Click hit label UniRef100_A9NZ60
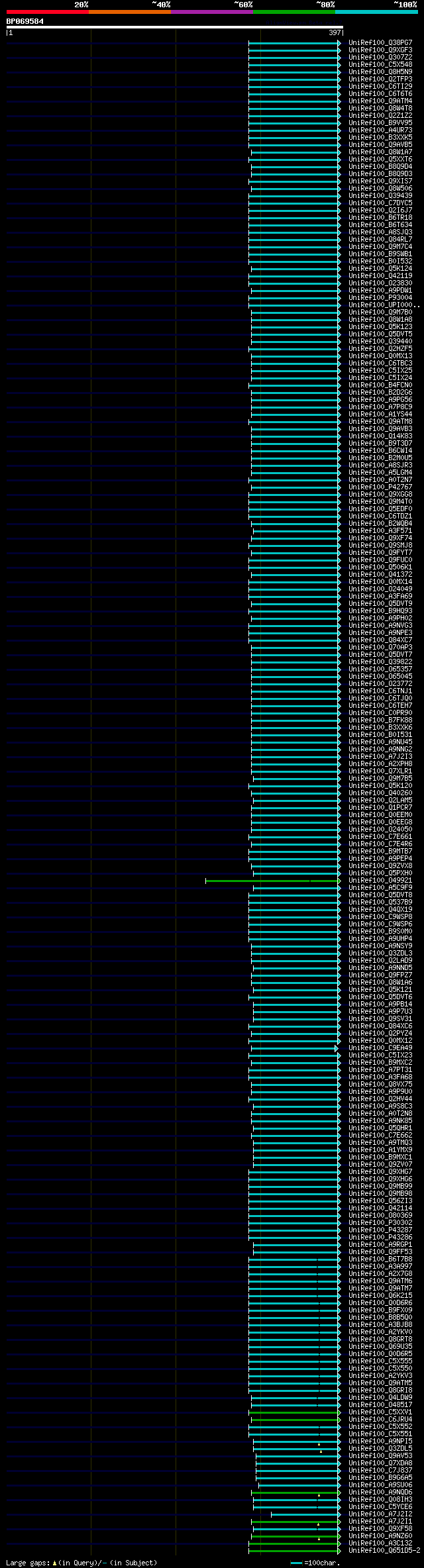Image resolution: width=424 pixels, height=1568 pixels. tap(380, 1536)
